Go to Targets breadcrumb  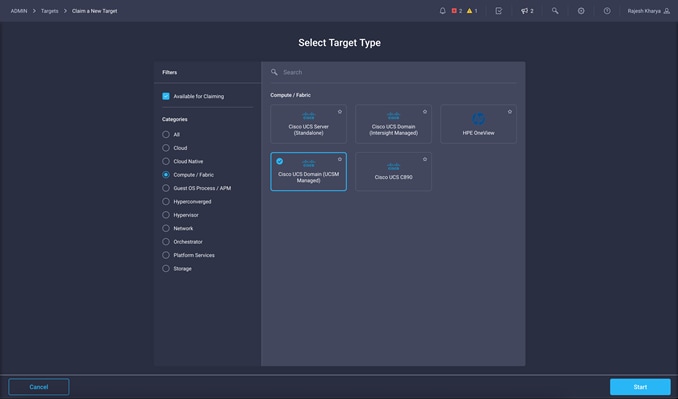[49, 11]
